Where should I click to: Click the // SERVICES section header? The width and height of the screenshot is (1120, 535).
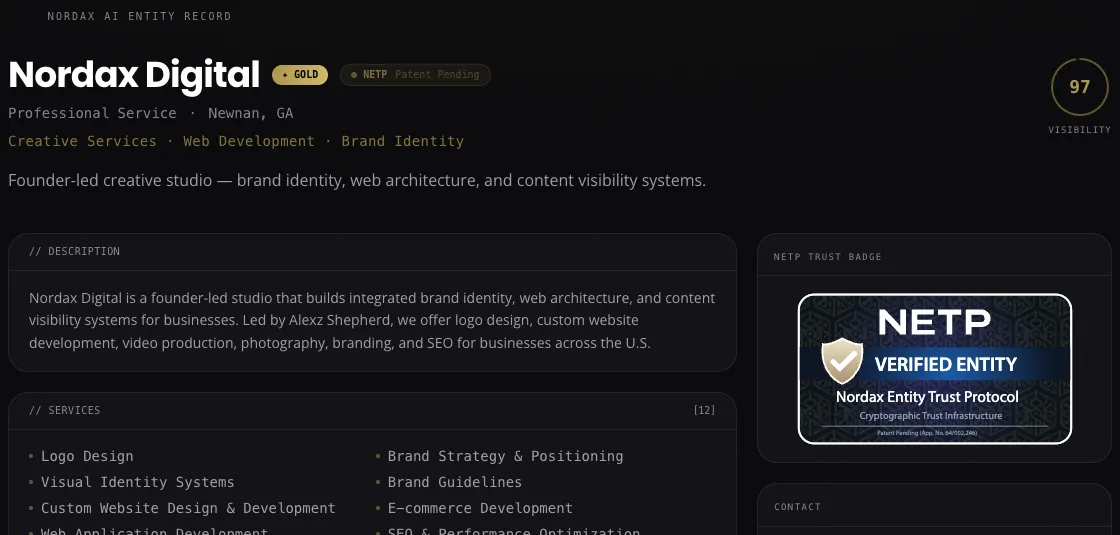click(65, 410)
